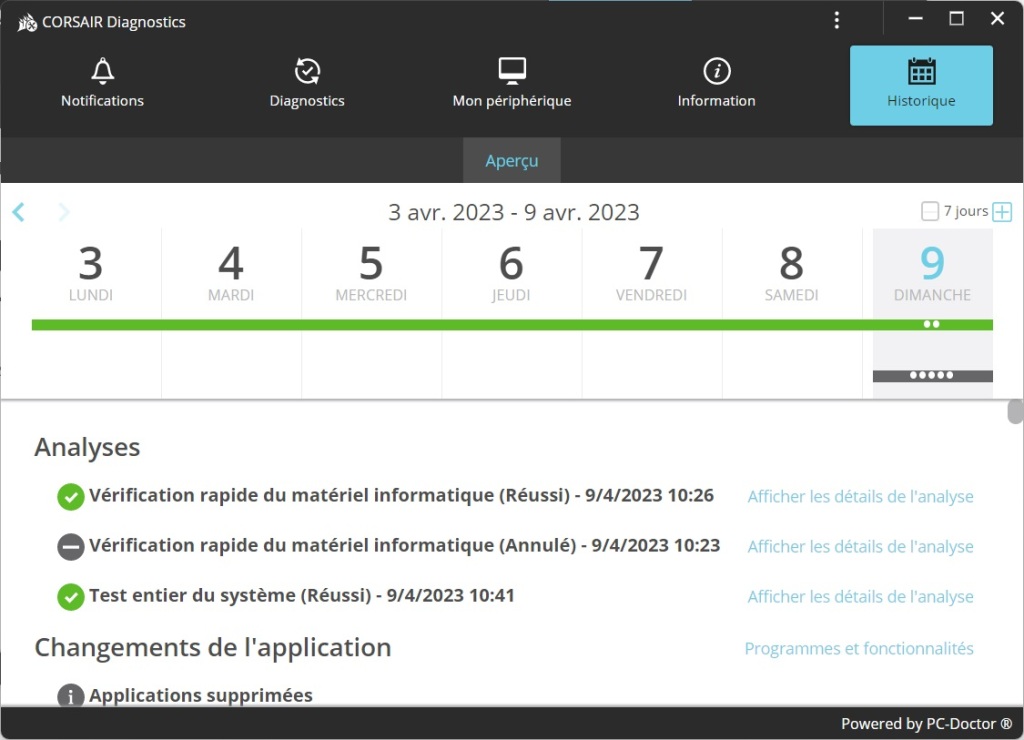The image size is (1024, 740).
Task: Open the Notifications bell icon
Action: tap(102, 72)
